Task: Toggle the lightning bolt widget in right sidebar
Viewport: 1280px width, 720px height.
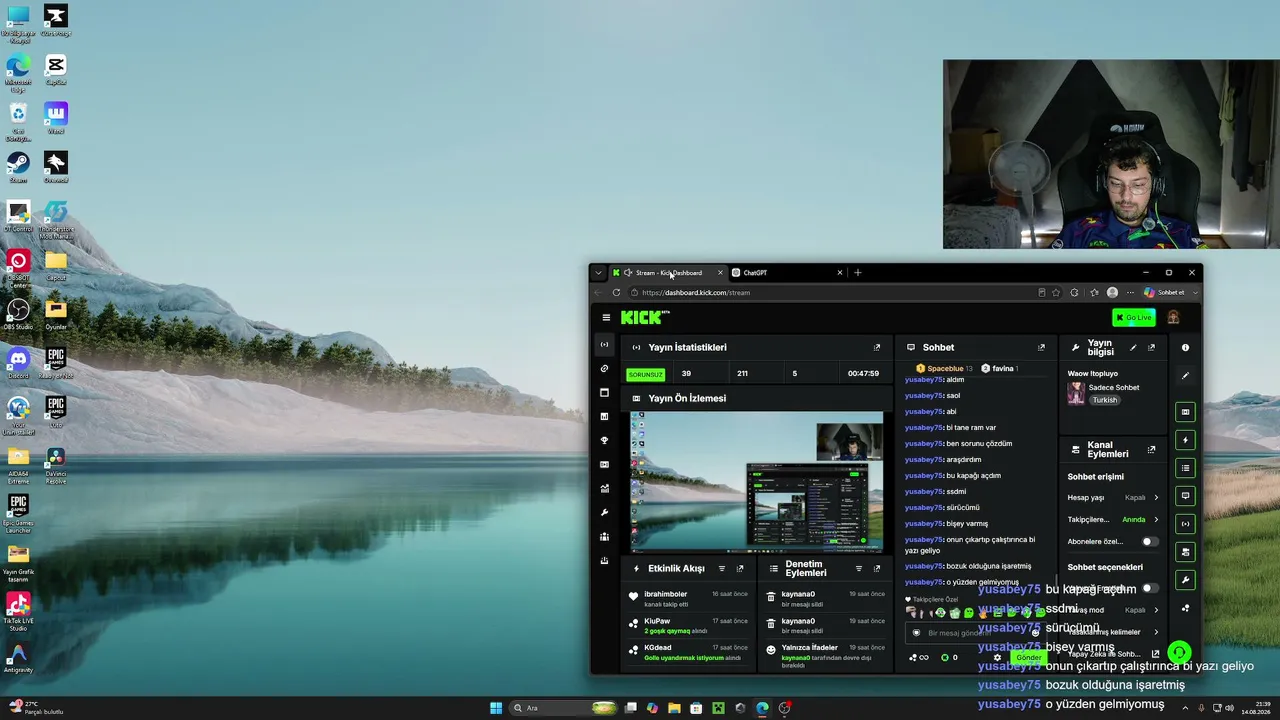Action: (1185, 440)
